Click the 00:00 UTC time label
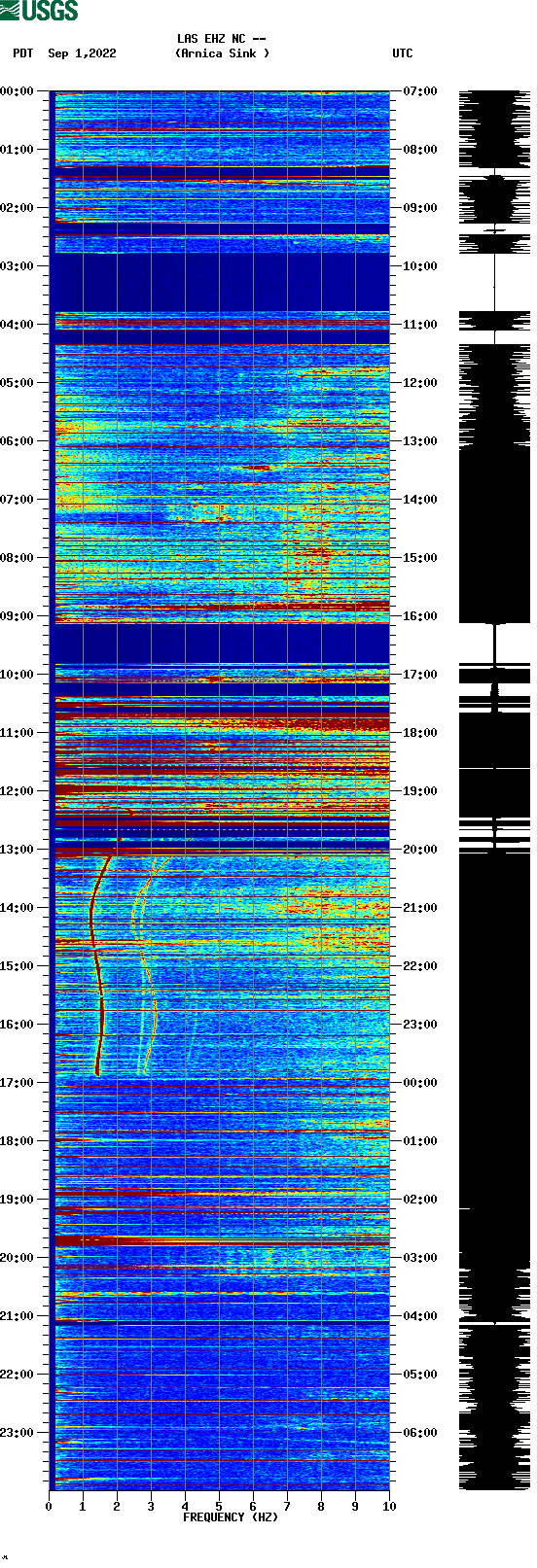 click(x=420, y=1083)
